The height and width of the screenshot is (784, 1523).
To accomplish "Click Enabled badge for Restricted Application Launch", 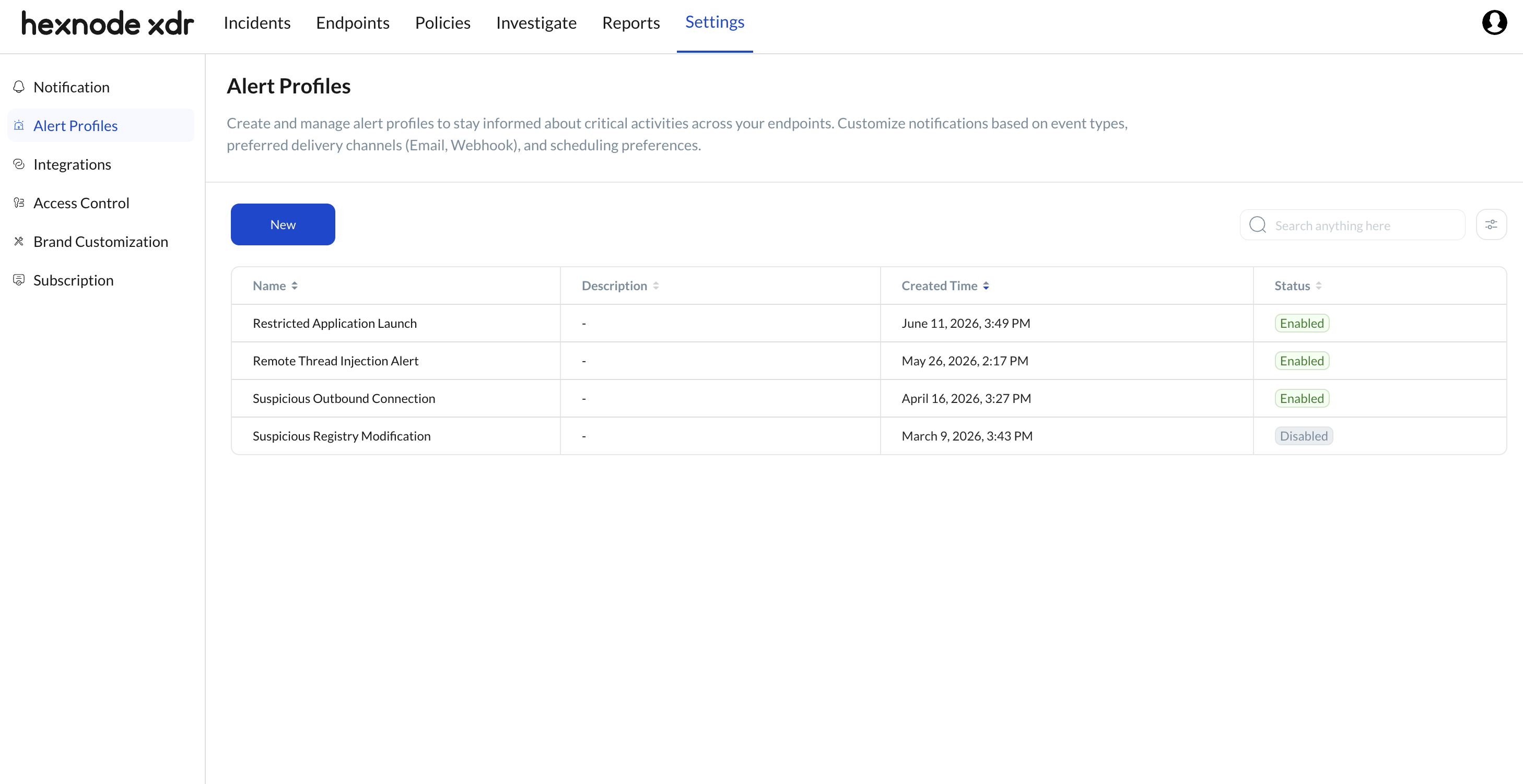I will click(x=1302, y=323).
